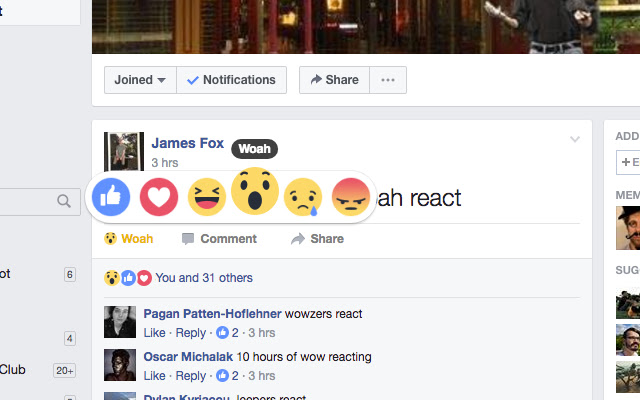Click the Share button below the post
The height and width of the screenshot is (400, 640).
tap(317, 239)
